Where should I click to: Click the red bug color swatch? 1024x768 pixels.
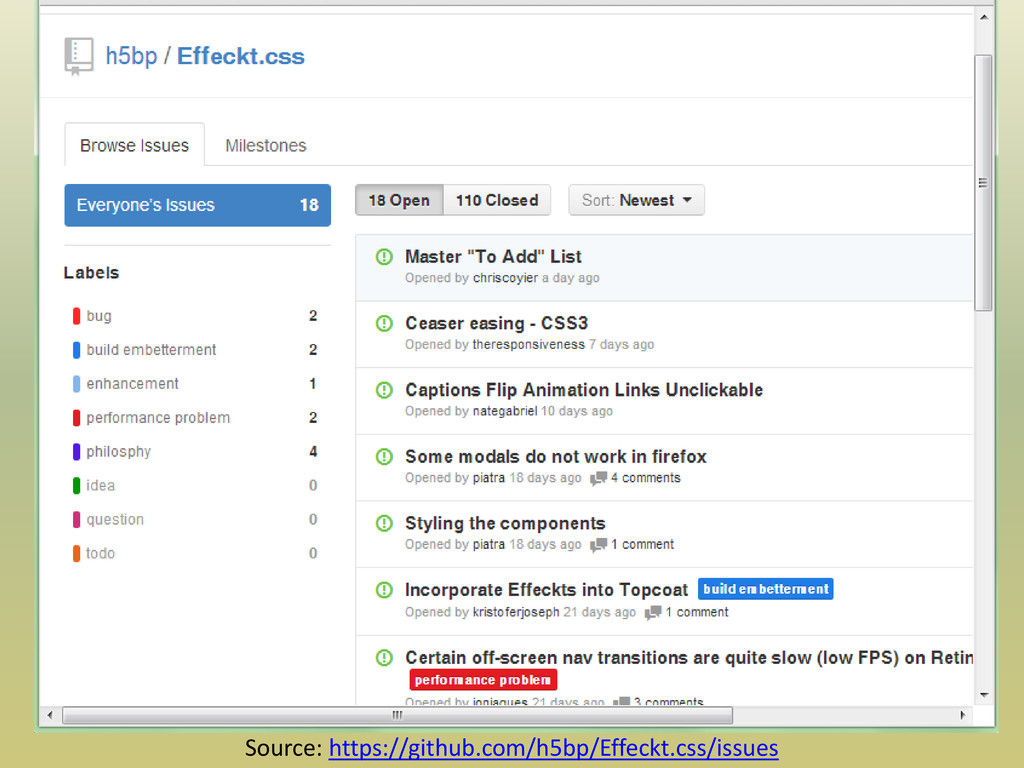[x=76, y=316]
